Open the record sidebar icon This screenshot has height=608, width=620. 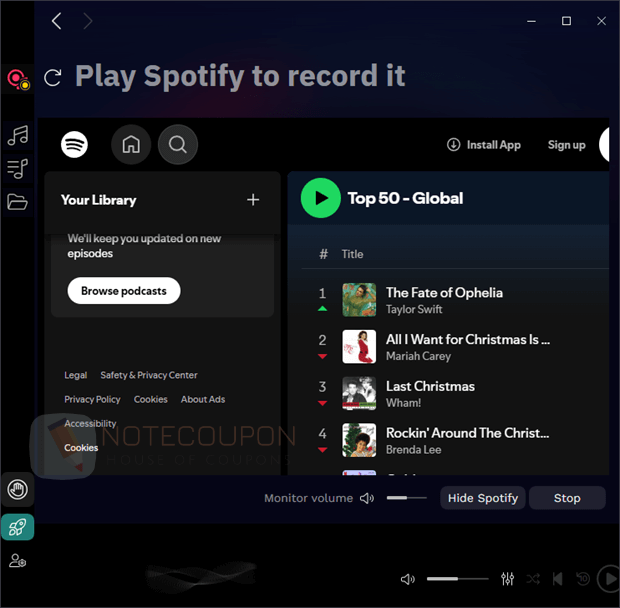coord(18,79)
